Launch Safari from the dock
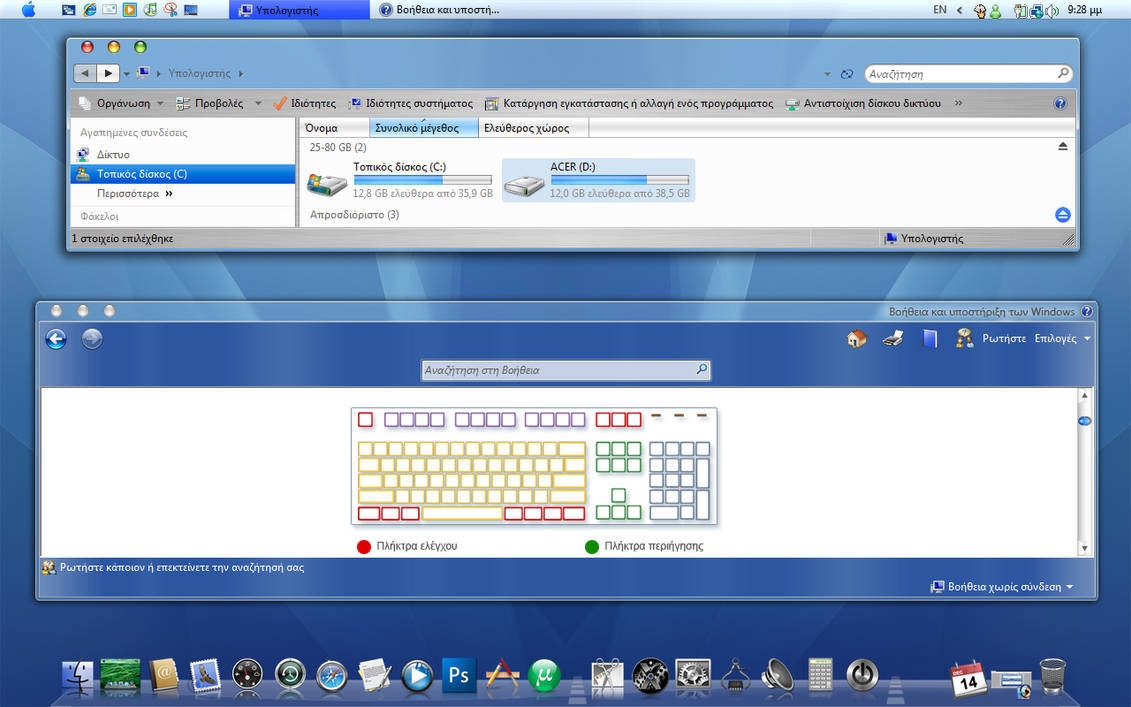The width and height of the screenshot is (1131, 707). click(x=331, y=675)
